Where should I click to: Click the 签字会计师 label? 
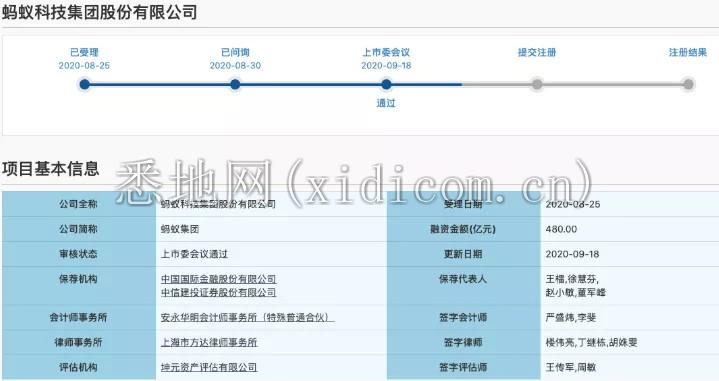tap(463, 317)
